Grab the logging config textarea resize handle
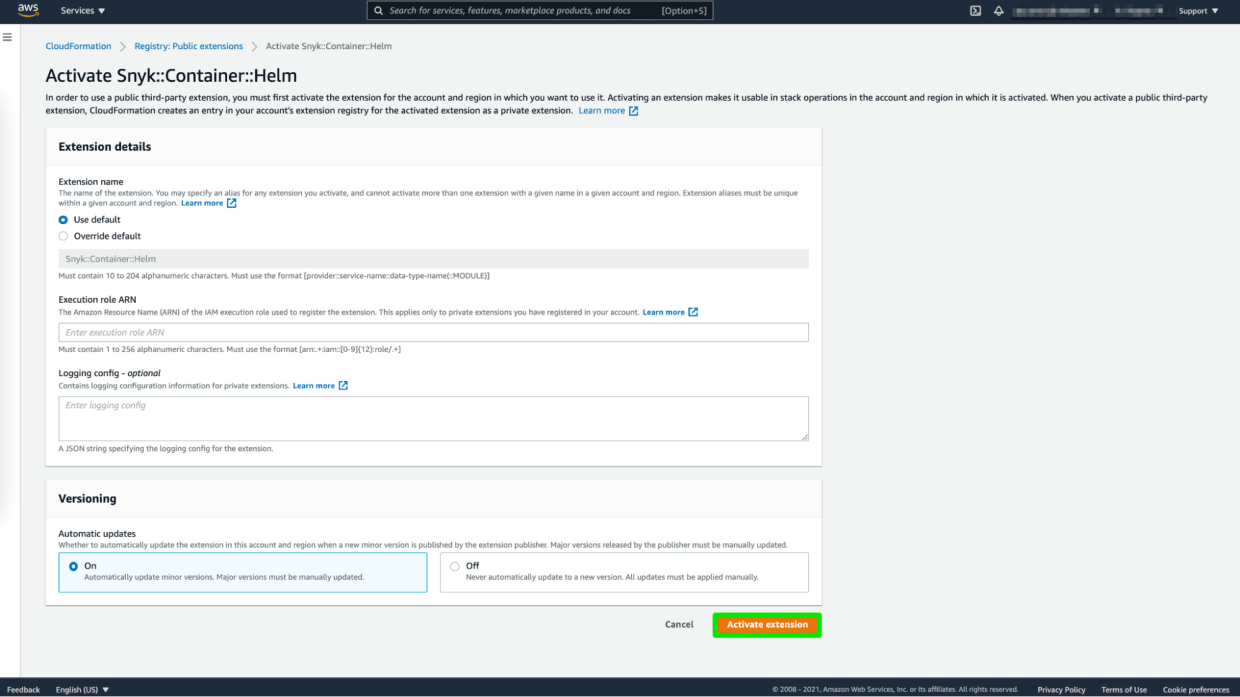Image resolution: width=1240 pixels, height=697 pixels. point(804,436)
